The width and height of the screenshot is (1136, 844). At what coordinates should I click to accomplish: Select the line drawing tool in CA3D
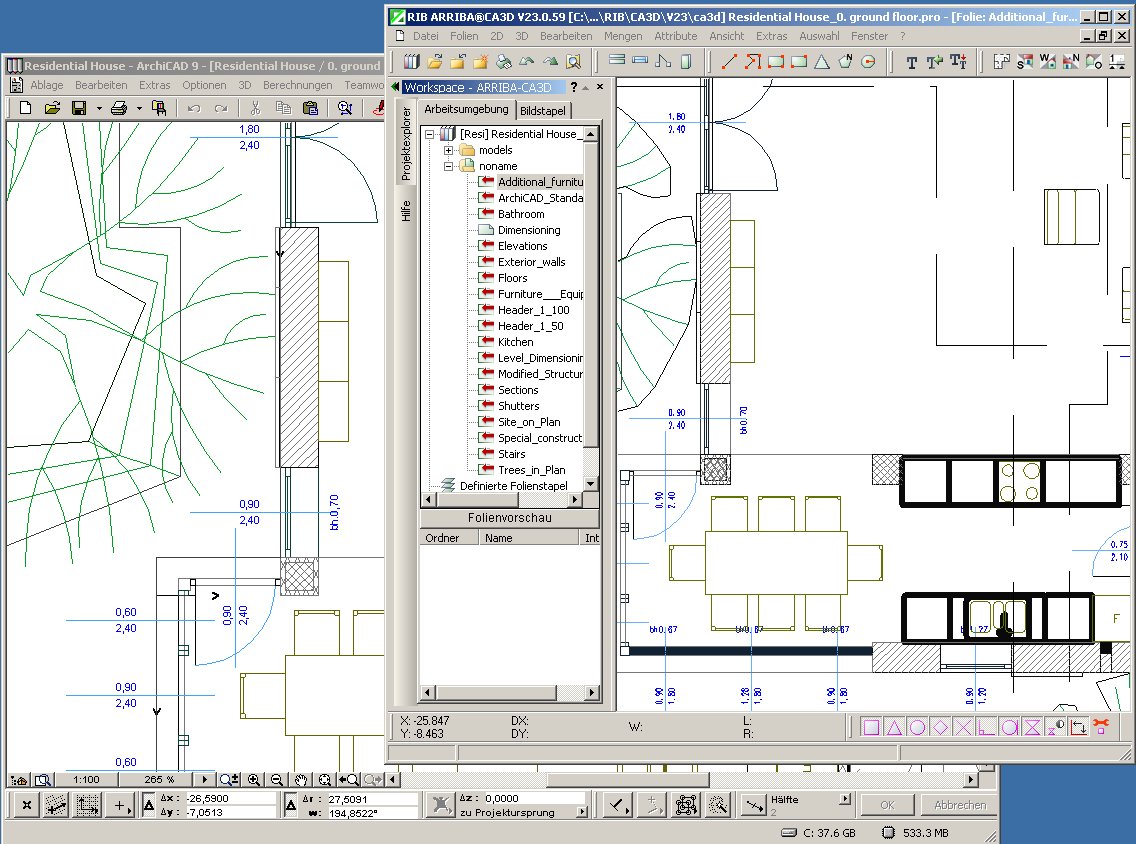729,62
